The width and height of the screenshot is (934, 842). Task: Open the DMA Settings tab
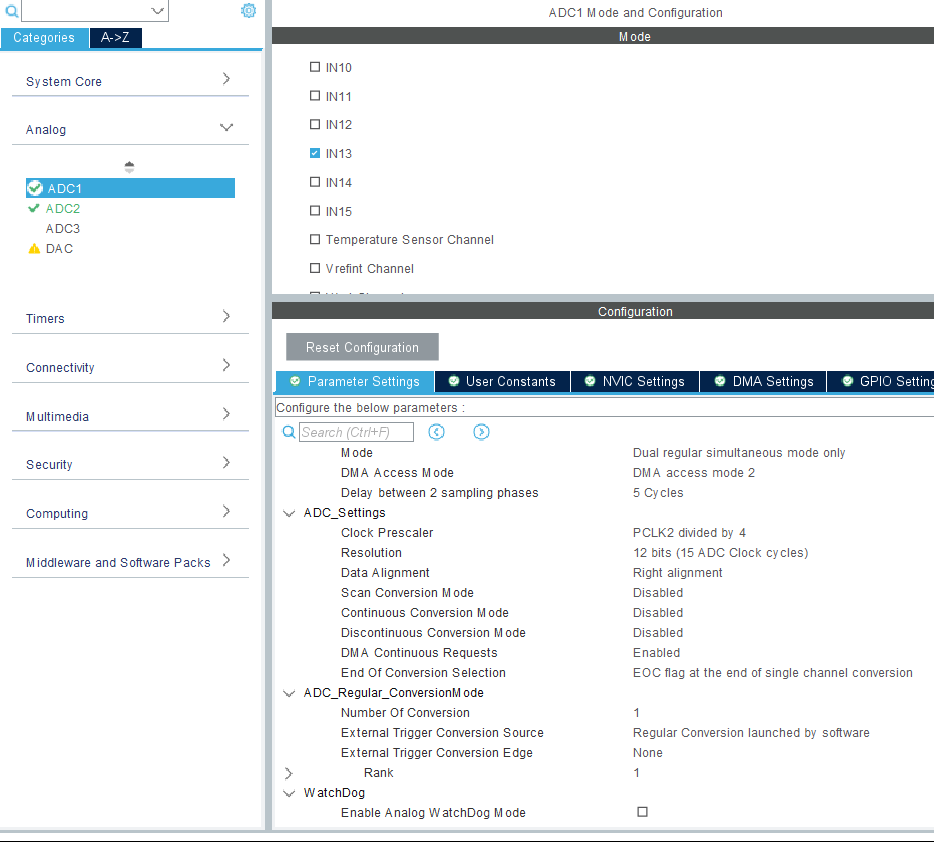(x=764, y=382)
